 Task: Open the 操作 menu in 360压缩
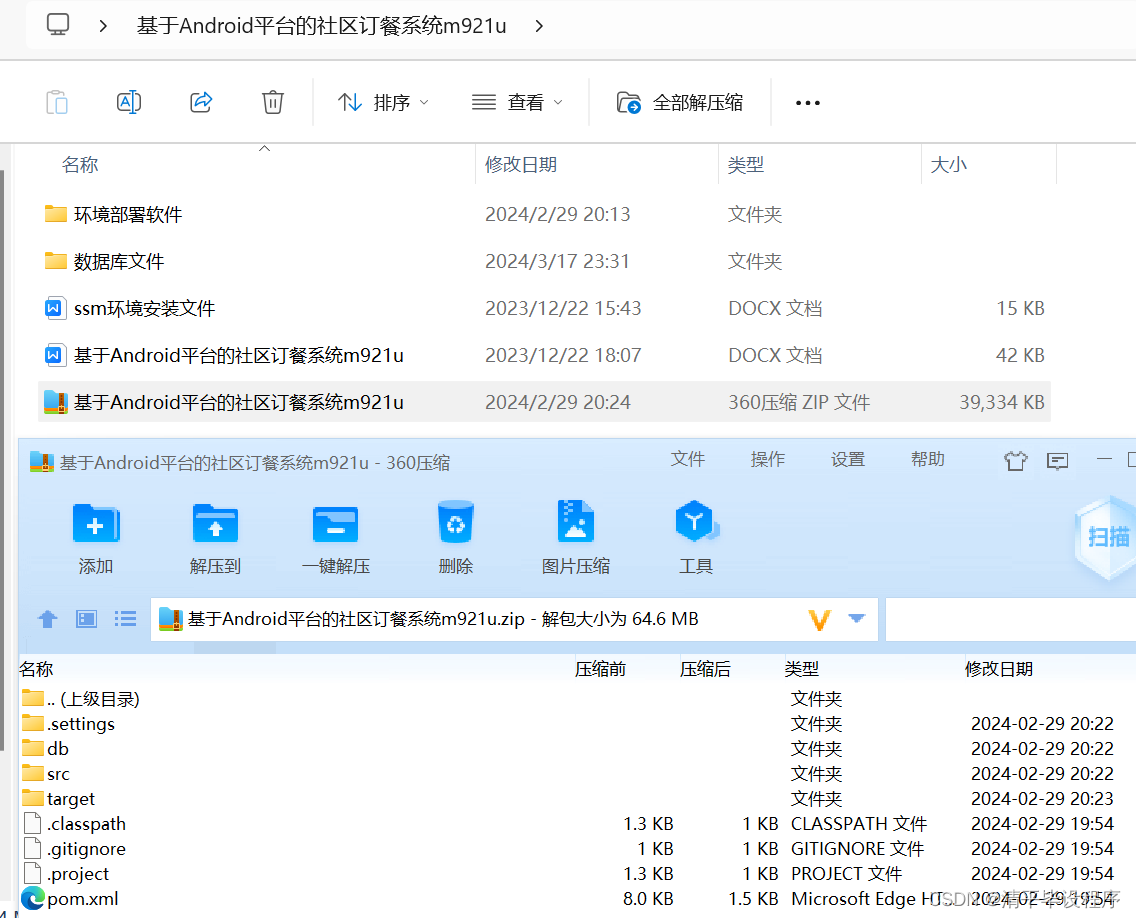768,459
